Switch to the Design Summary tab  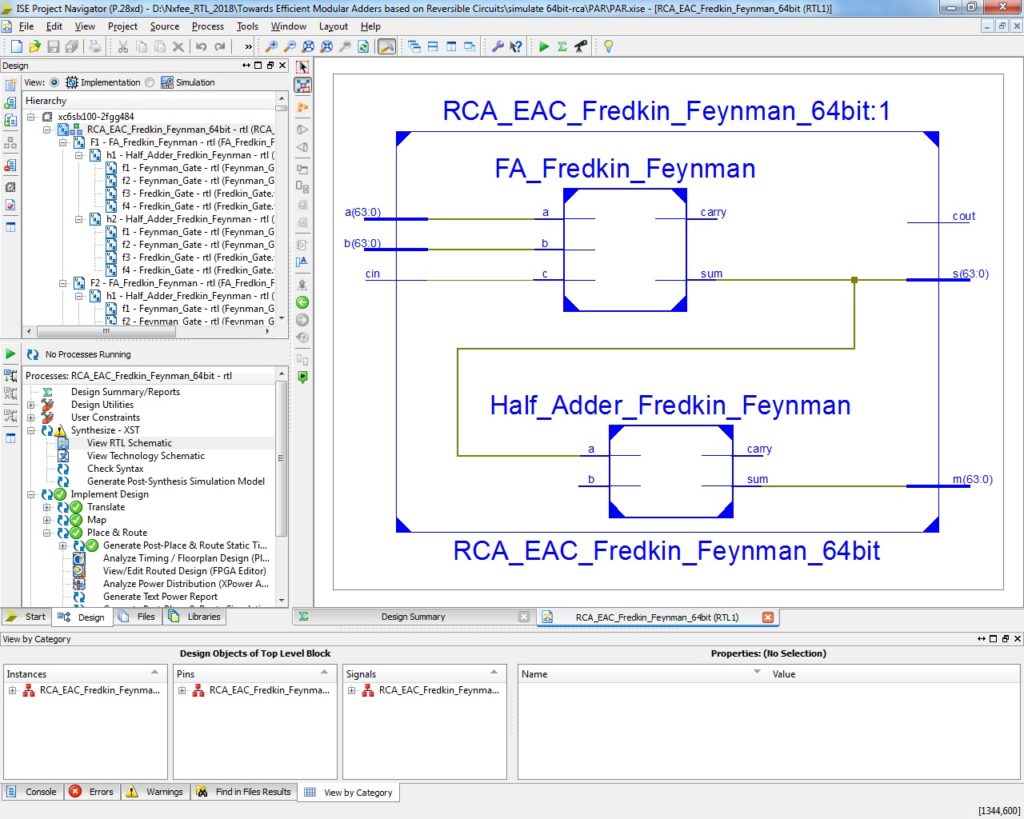point(412,617)
